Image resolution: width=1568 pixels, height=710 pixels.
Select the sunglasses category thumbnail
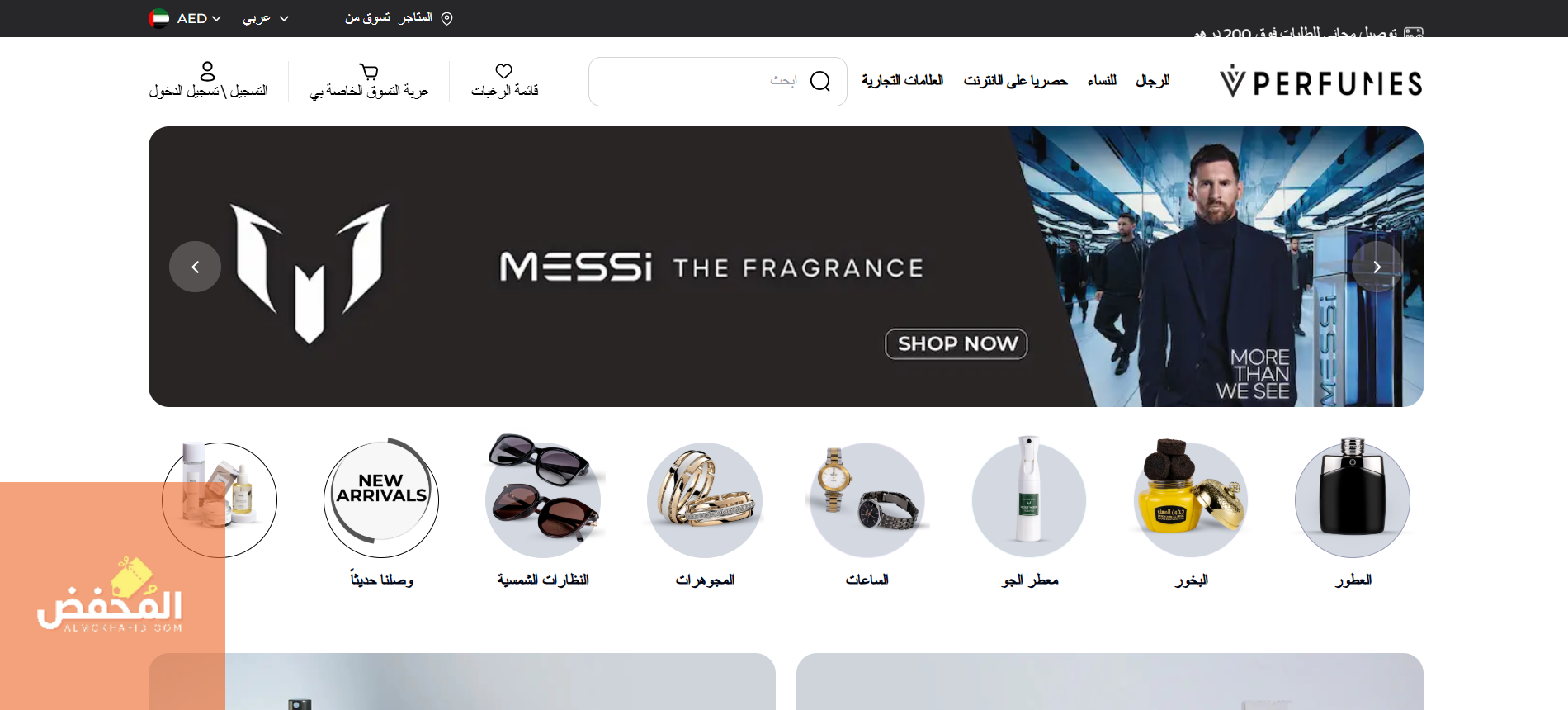pos(543,495)
